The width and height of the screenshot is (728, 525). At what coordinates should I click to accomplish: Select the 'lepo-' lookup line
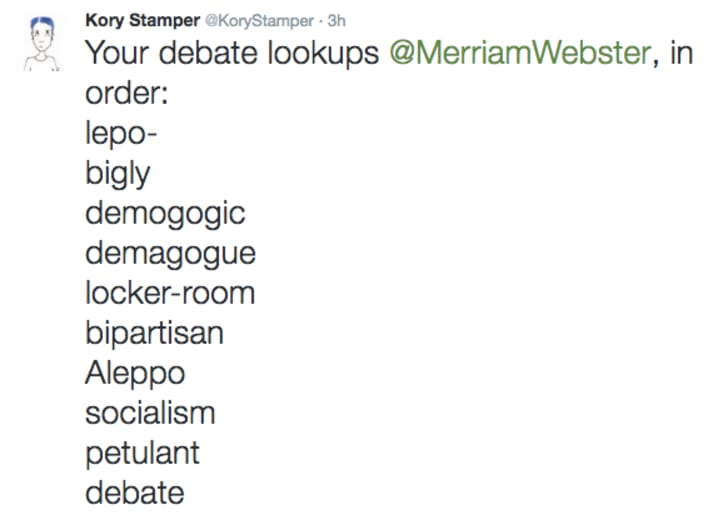(x=121, y=134)
